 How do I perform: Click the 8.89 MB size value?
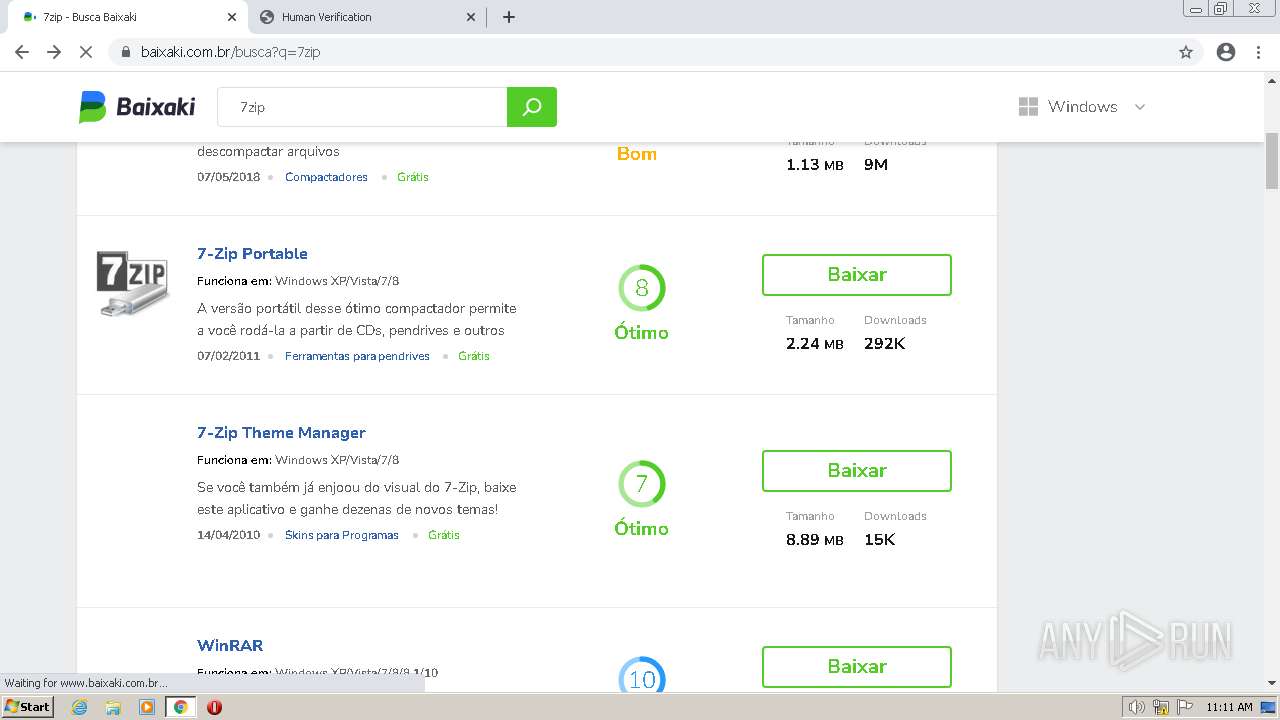pyautogui.click(x=815, y=540)
